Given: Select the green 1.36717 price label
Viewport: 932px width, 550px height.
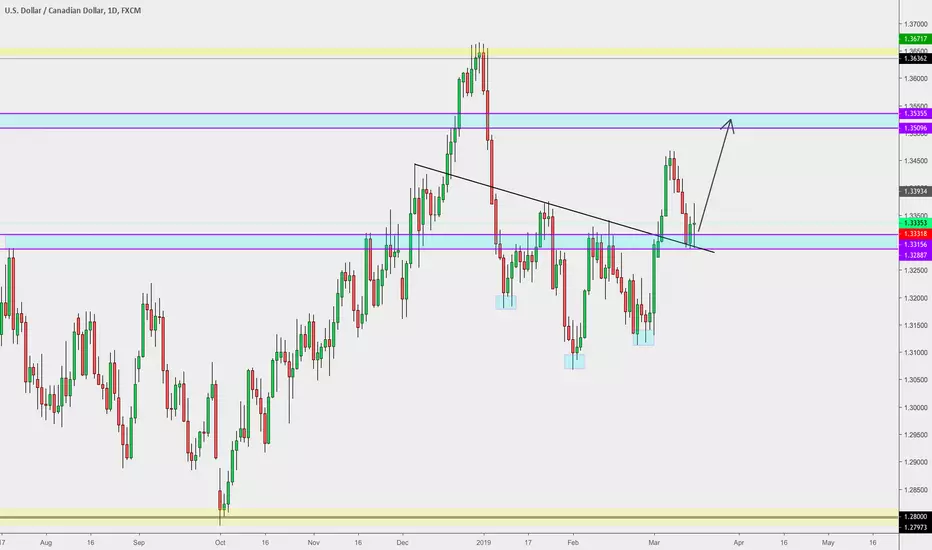Looking at the screenshot, I should coord(915,39).
